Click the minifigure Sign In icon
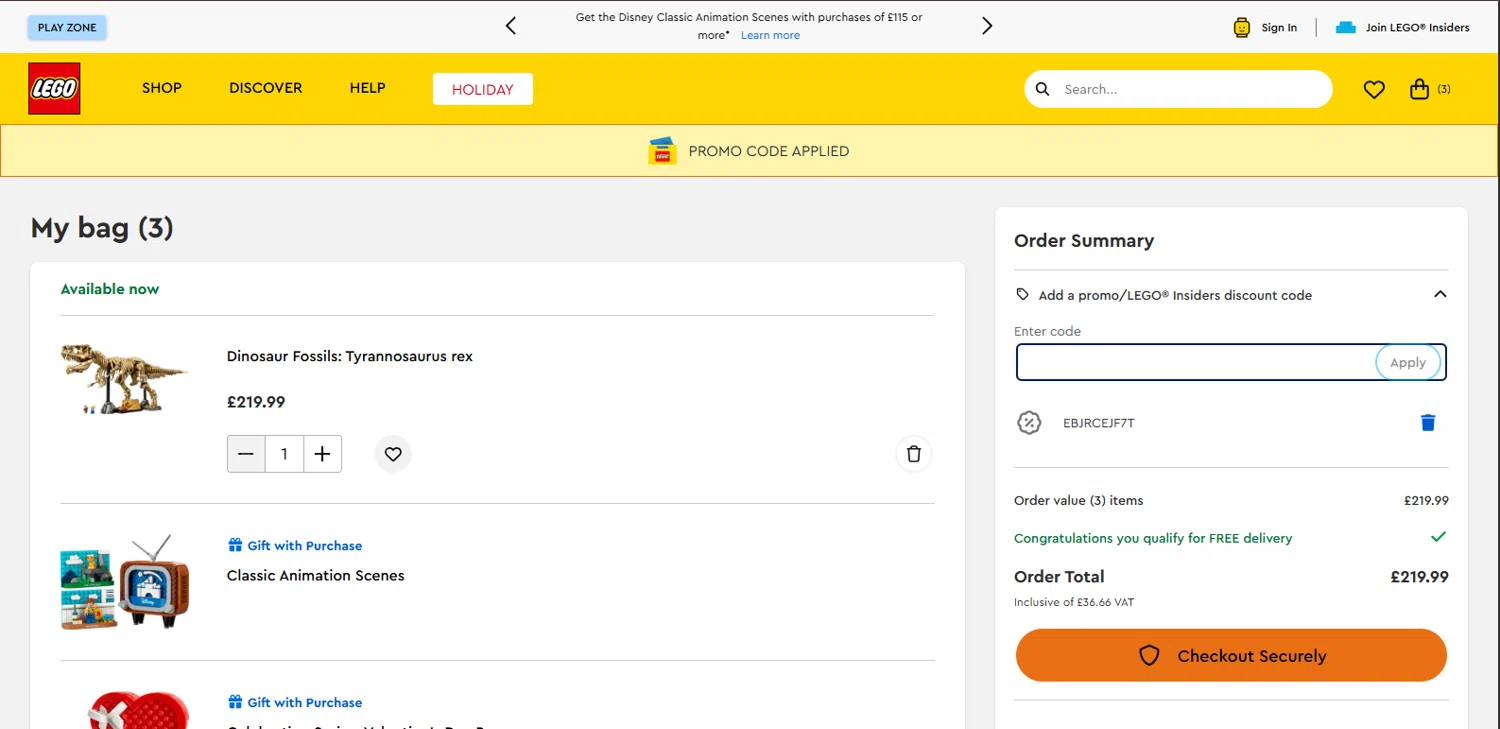 tap(1242, 28)
